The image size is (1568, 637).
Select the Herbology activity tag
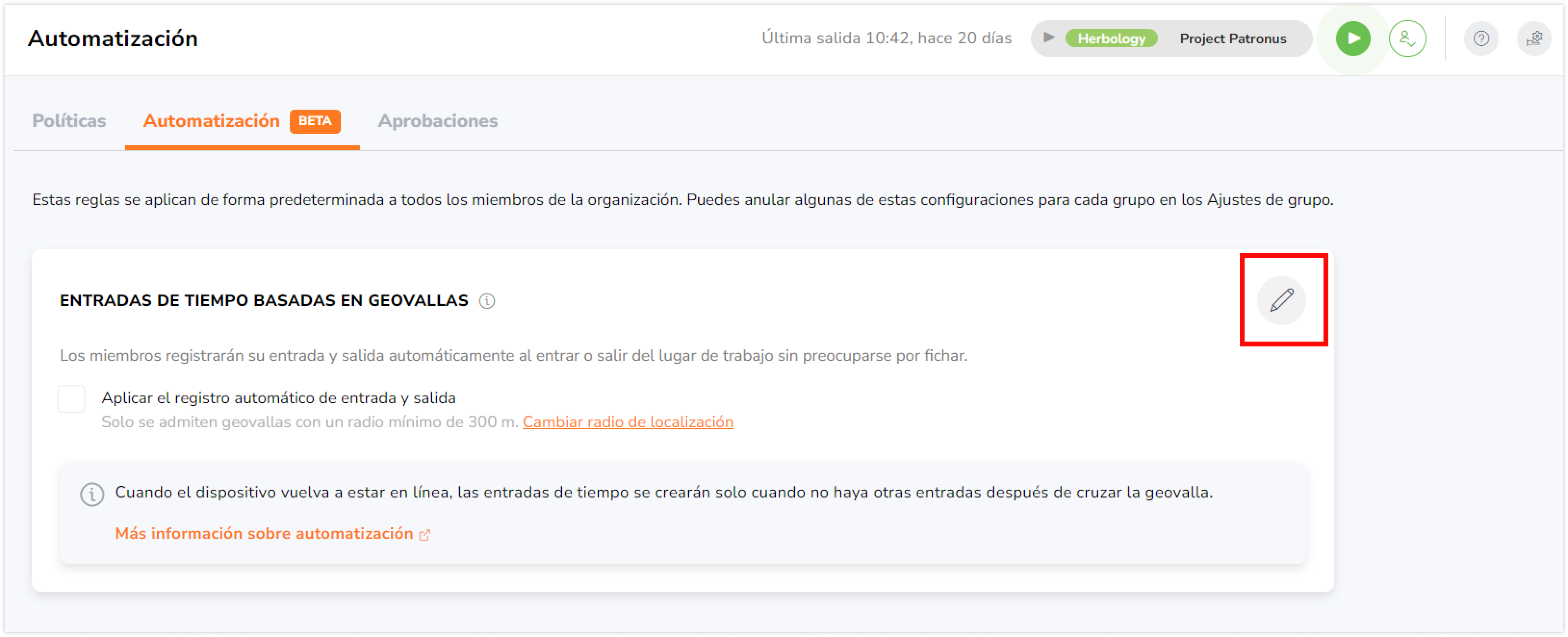pos(1111,38)
